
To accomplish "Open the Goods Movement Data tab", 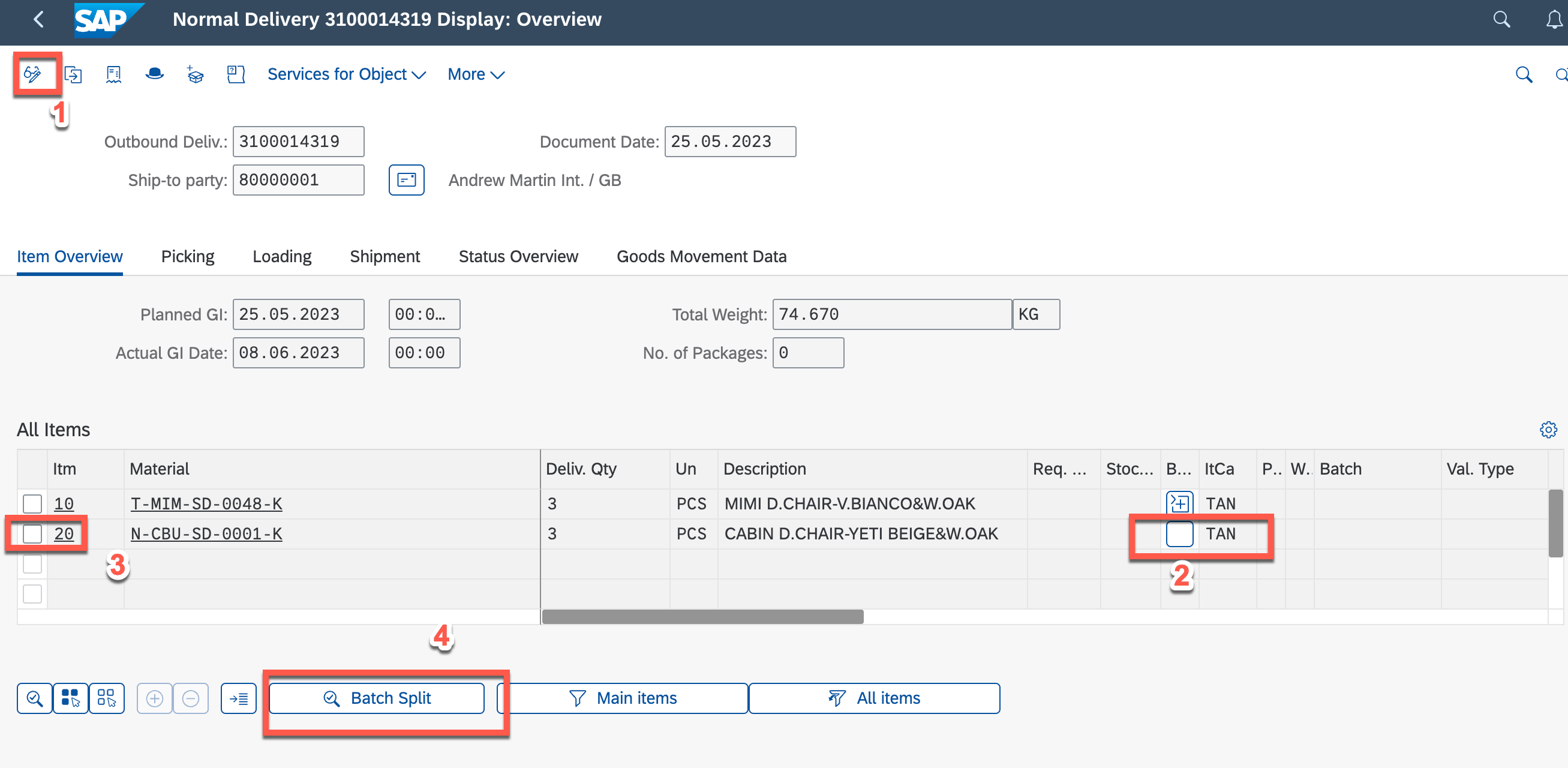I will [x=701, y=256].
